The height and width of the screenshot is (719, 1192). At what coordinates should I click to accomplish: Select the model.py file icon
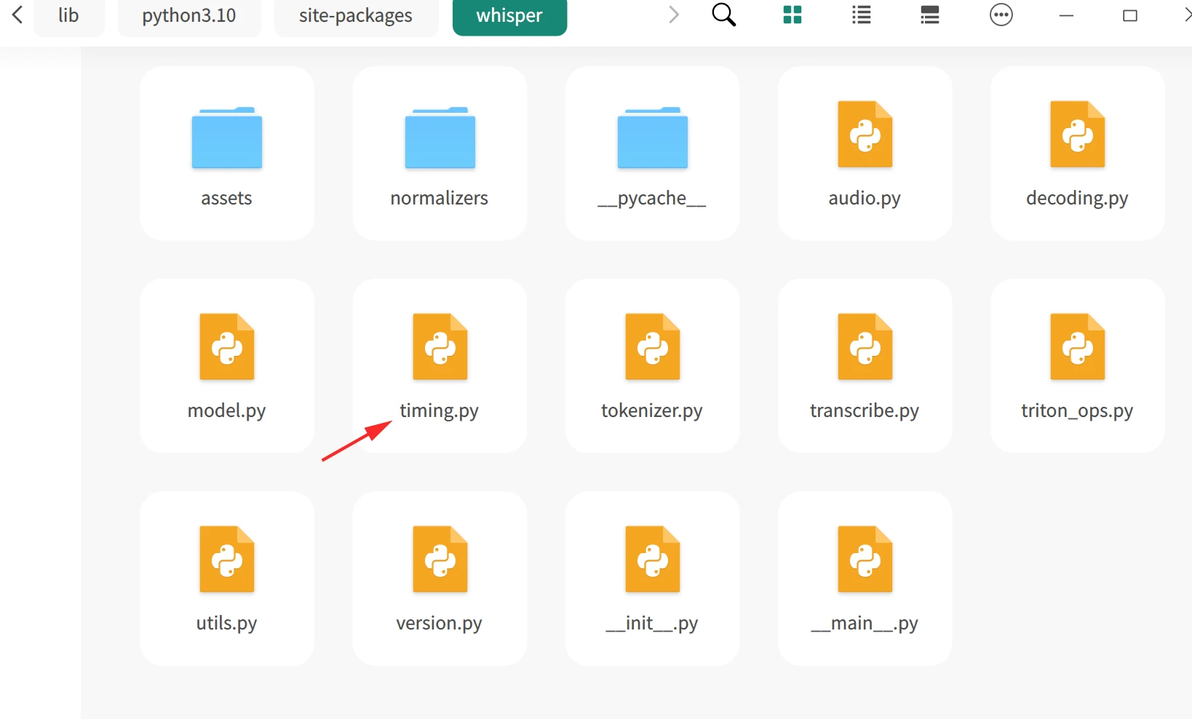(x=227, y=347)
